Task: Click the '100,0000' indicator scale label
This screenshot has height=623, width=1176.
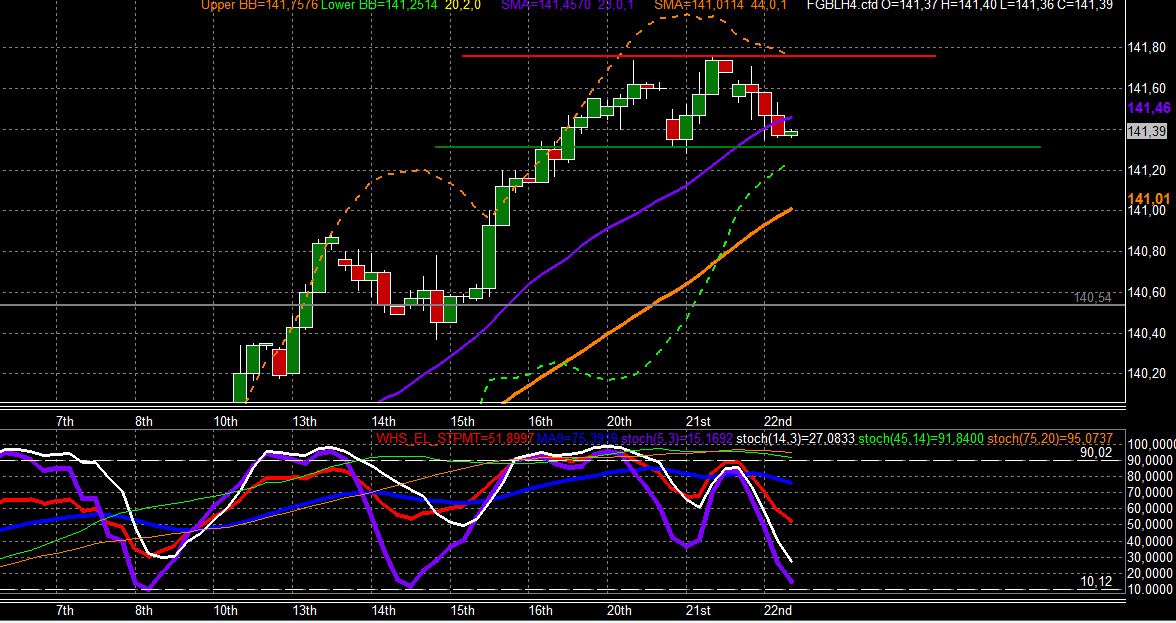Action: coord(1149,444)
